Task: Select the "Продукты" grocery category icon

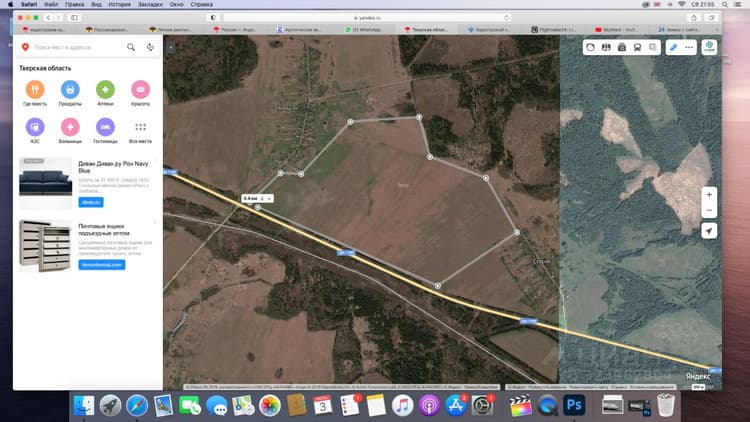Action: pos(70,89)
